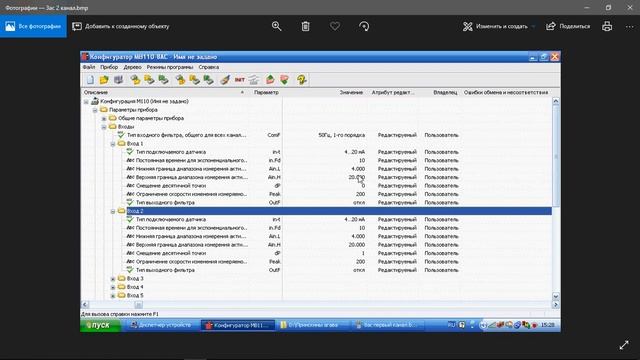Click the zoom magnifier in Photos toolbar
The height and width of the screenshot is (360, 640).
tap(276, 26)
